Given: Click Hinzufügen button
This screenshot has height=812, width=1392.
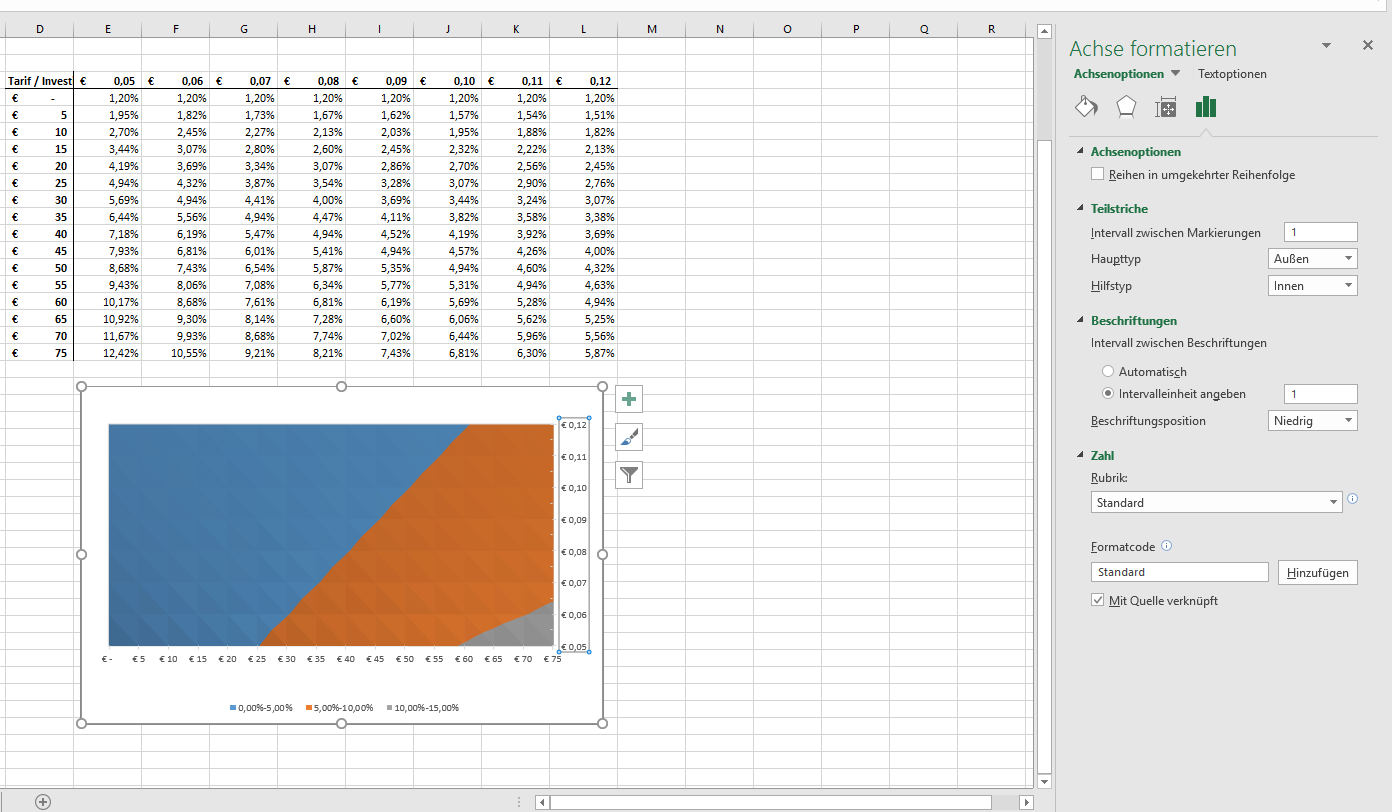Looking at the screenshot, I should (1318, 573).
